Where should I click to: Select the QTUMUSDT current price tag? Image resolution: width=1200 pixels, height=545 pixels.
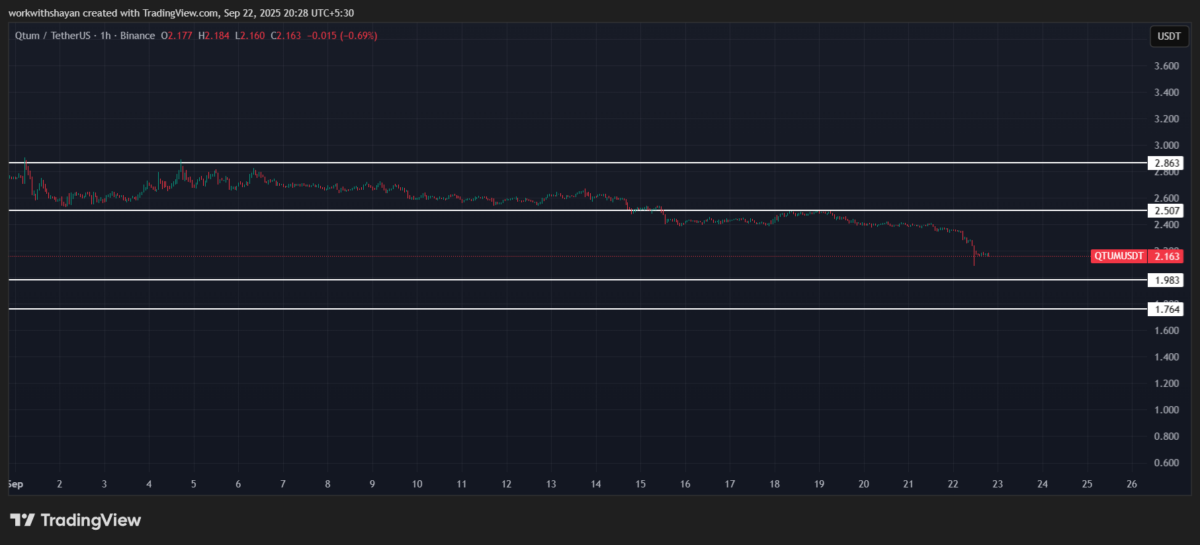(1138, 256)
